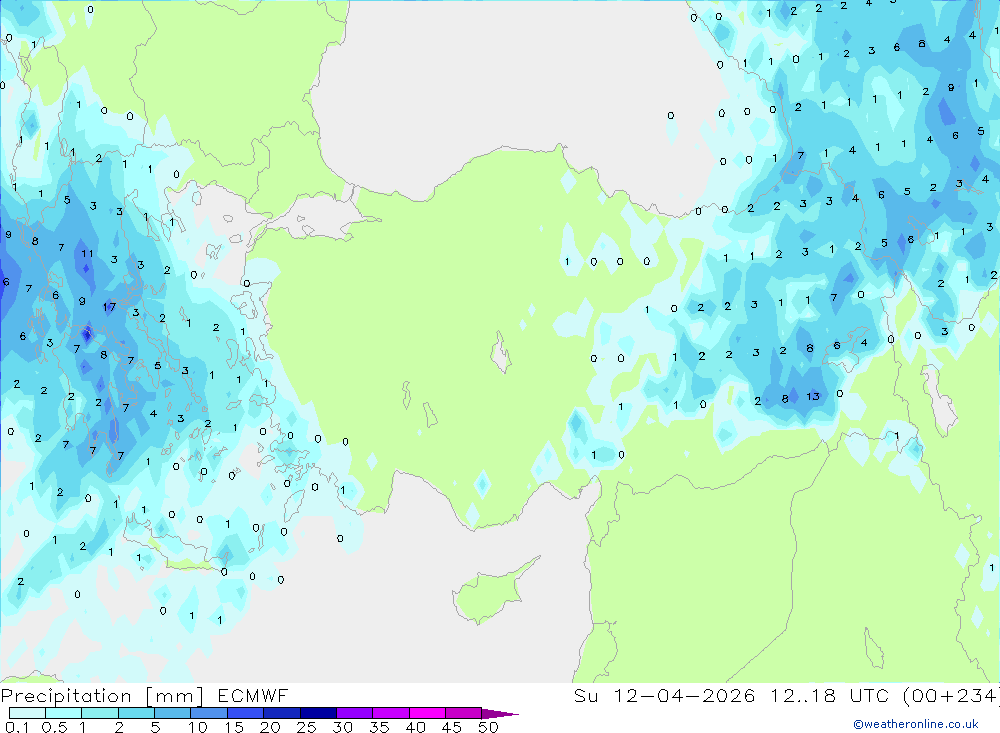
Task: Click the ECMWF model label
Action: [x=253, y=695]
